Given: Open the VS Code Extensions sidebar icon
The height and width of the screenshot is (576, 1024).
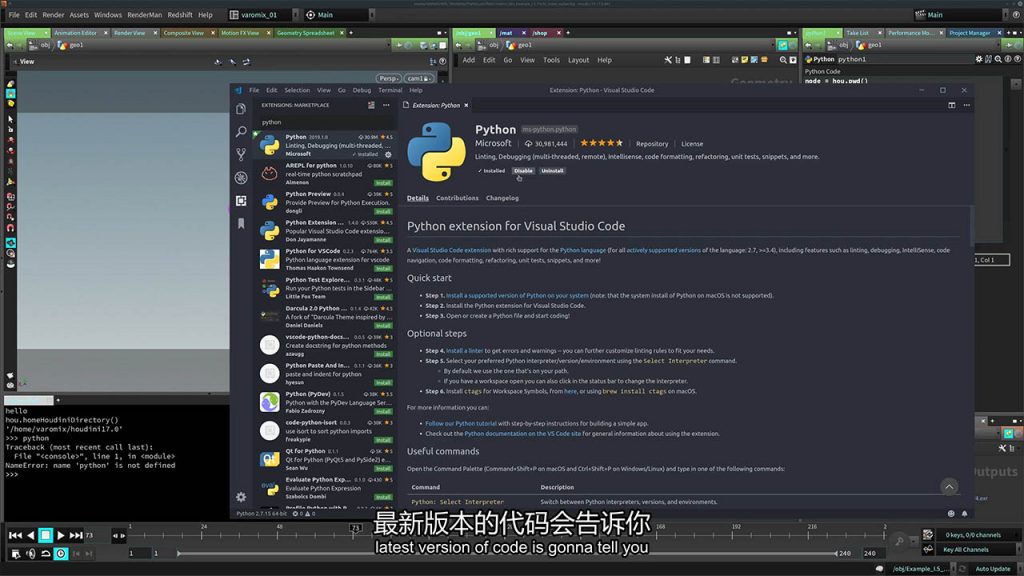Looking at the screenshot, I should tap(241, 200).
